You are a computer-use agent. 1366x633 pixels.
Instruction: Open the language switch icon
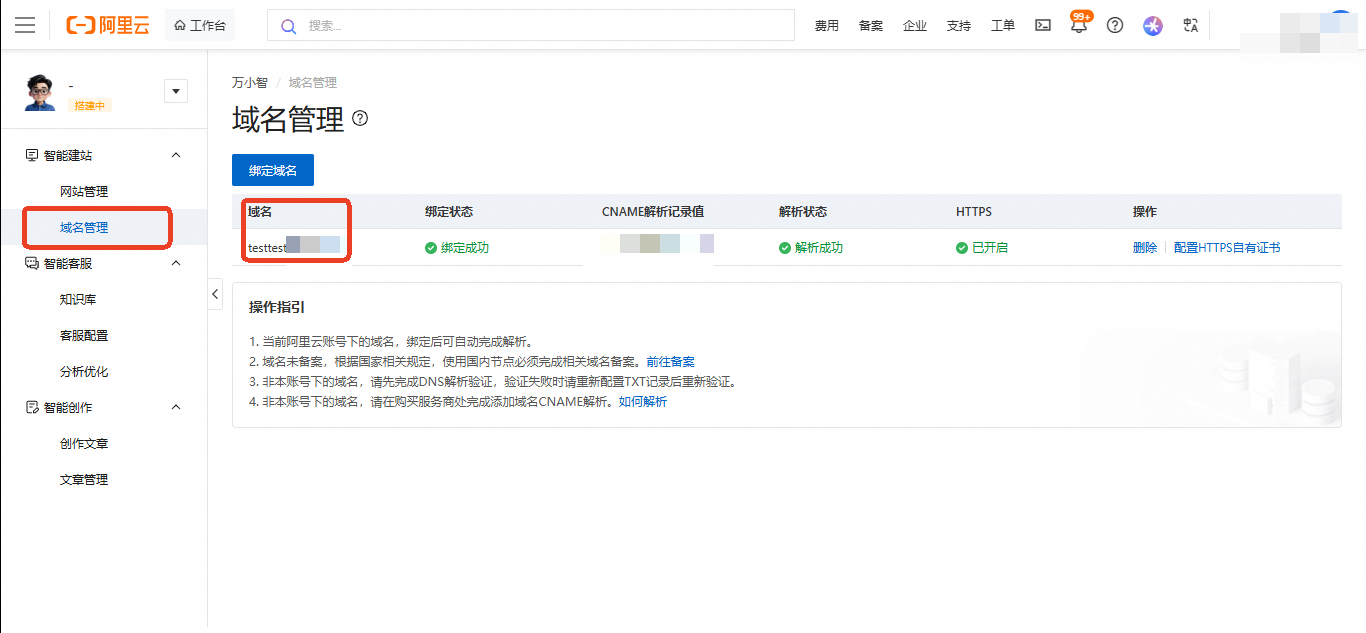coord(1190,26)
